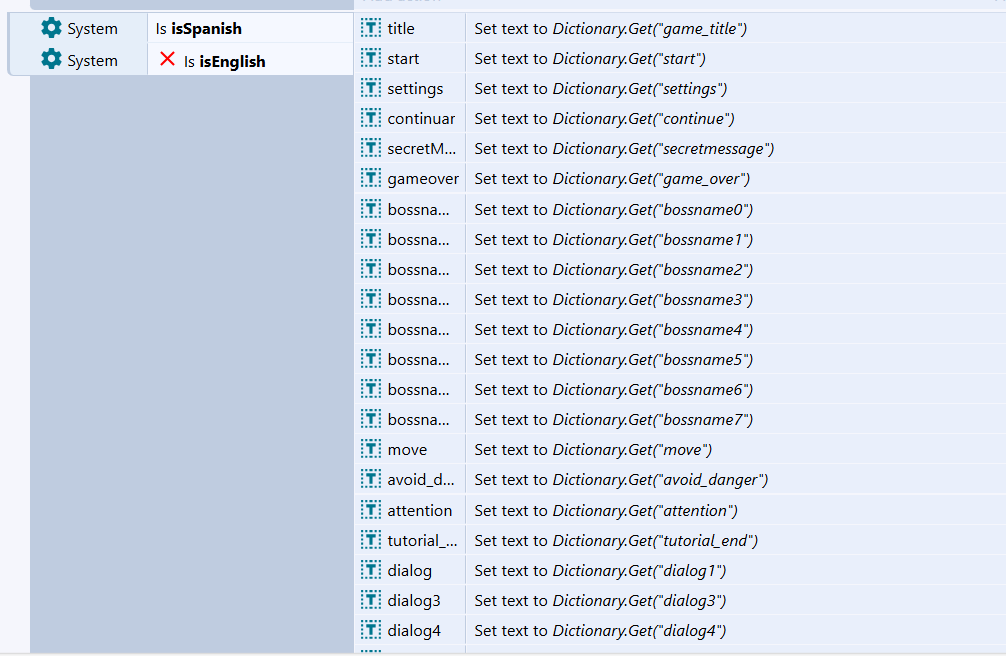The height and width of the screenshot is (656, 1006).
Task: Click the System gear icon beside isSpanish
Action: point(51,28)
